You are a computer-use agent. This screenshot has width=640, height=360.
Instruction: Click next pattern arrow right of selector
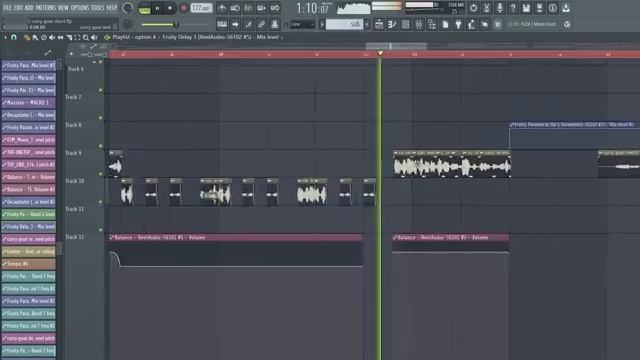tap(367, 24)
